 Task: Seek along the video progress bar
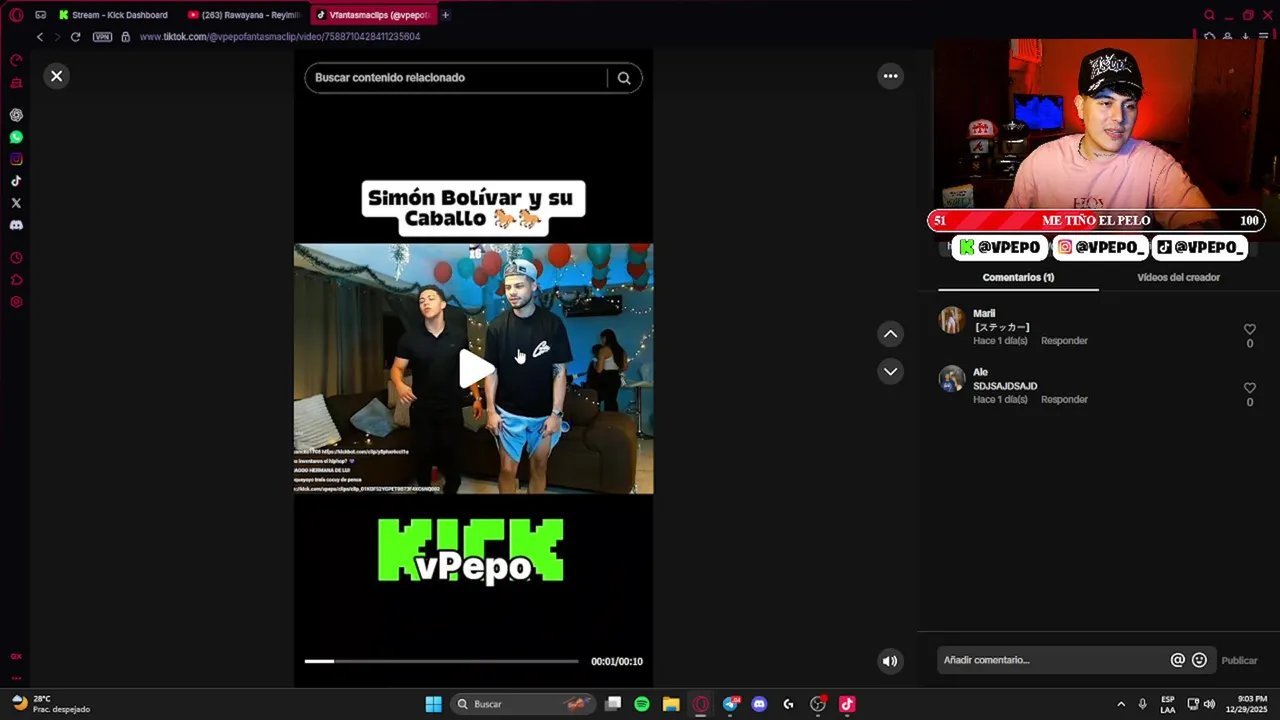click(441, 661)
